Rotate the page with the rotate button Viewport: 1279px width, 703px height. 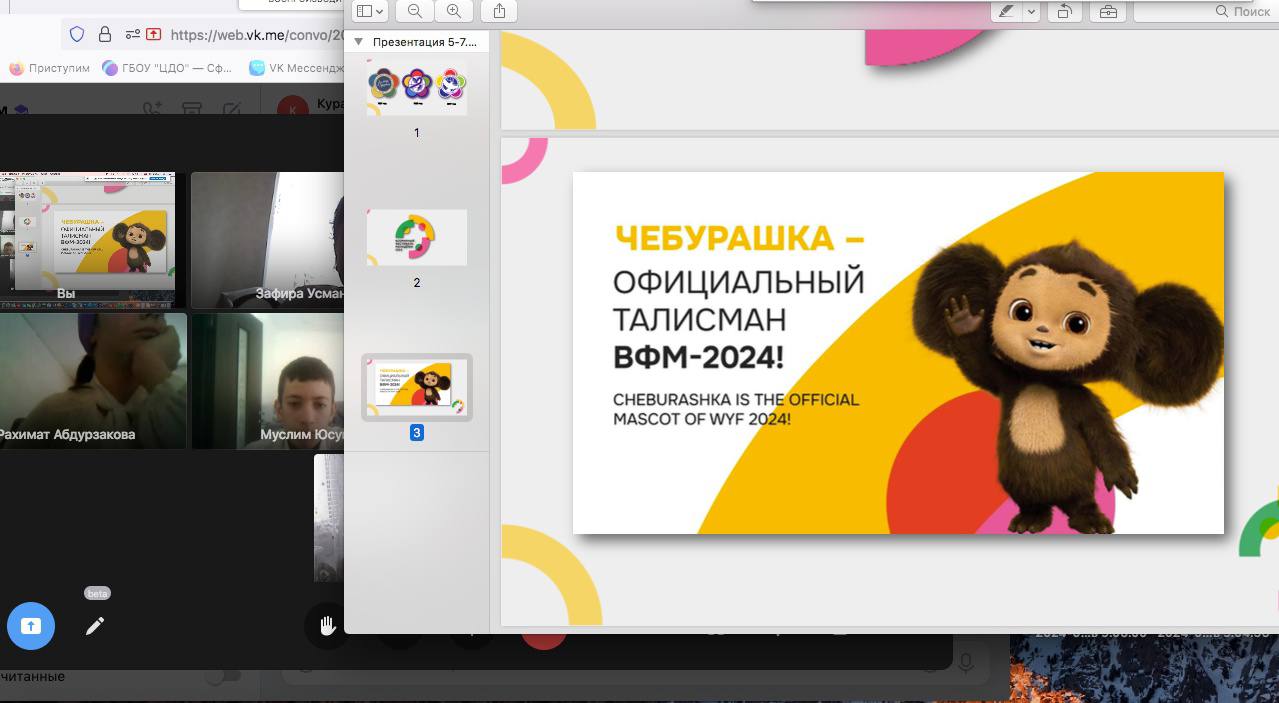1065,11
